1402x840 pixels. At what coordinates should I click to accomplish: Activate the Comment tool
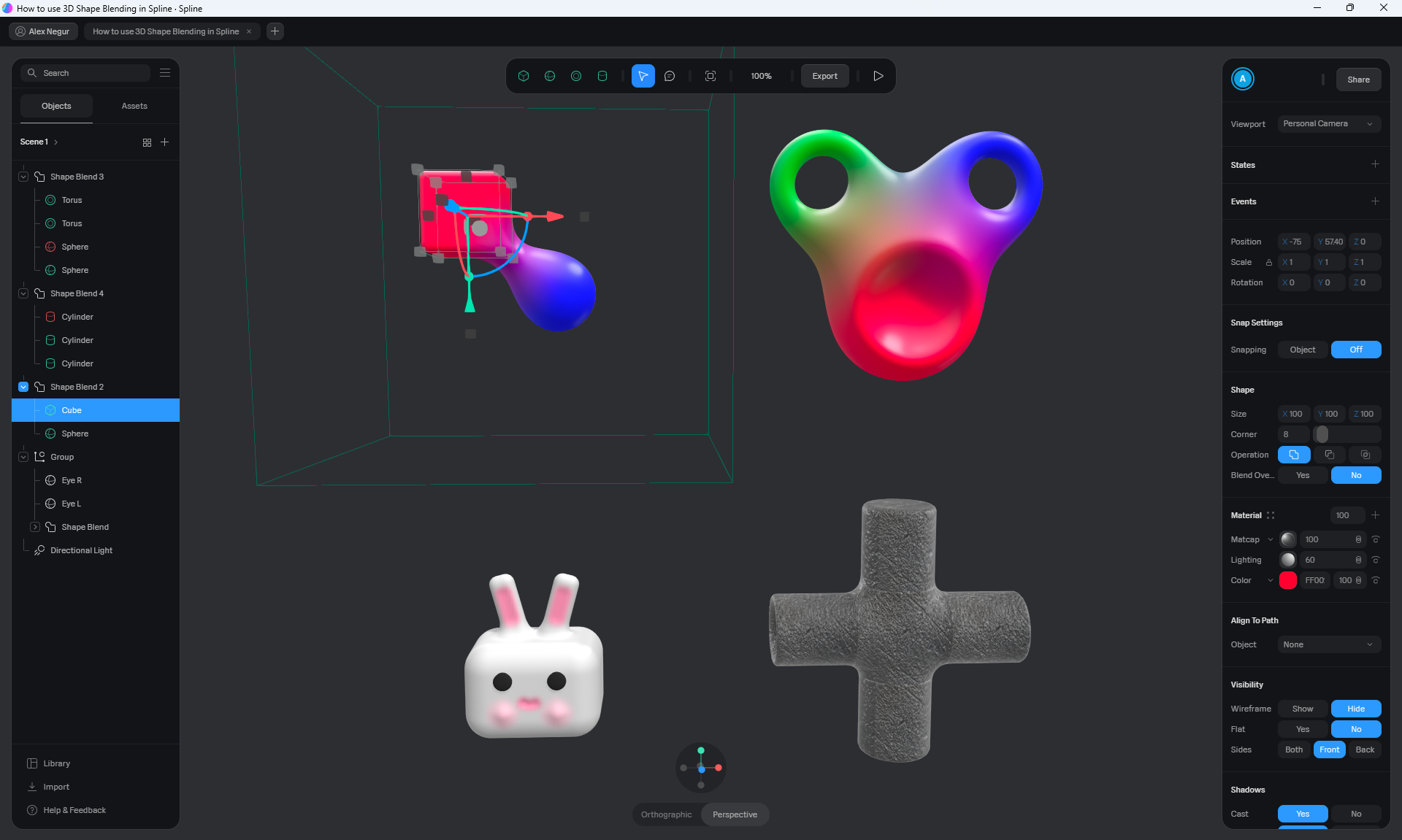[670, 76]
